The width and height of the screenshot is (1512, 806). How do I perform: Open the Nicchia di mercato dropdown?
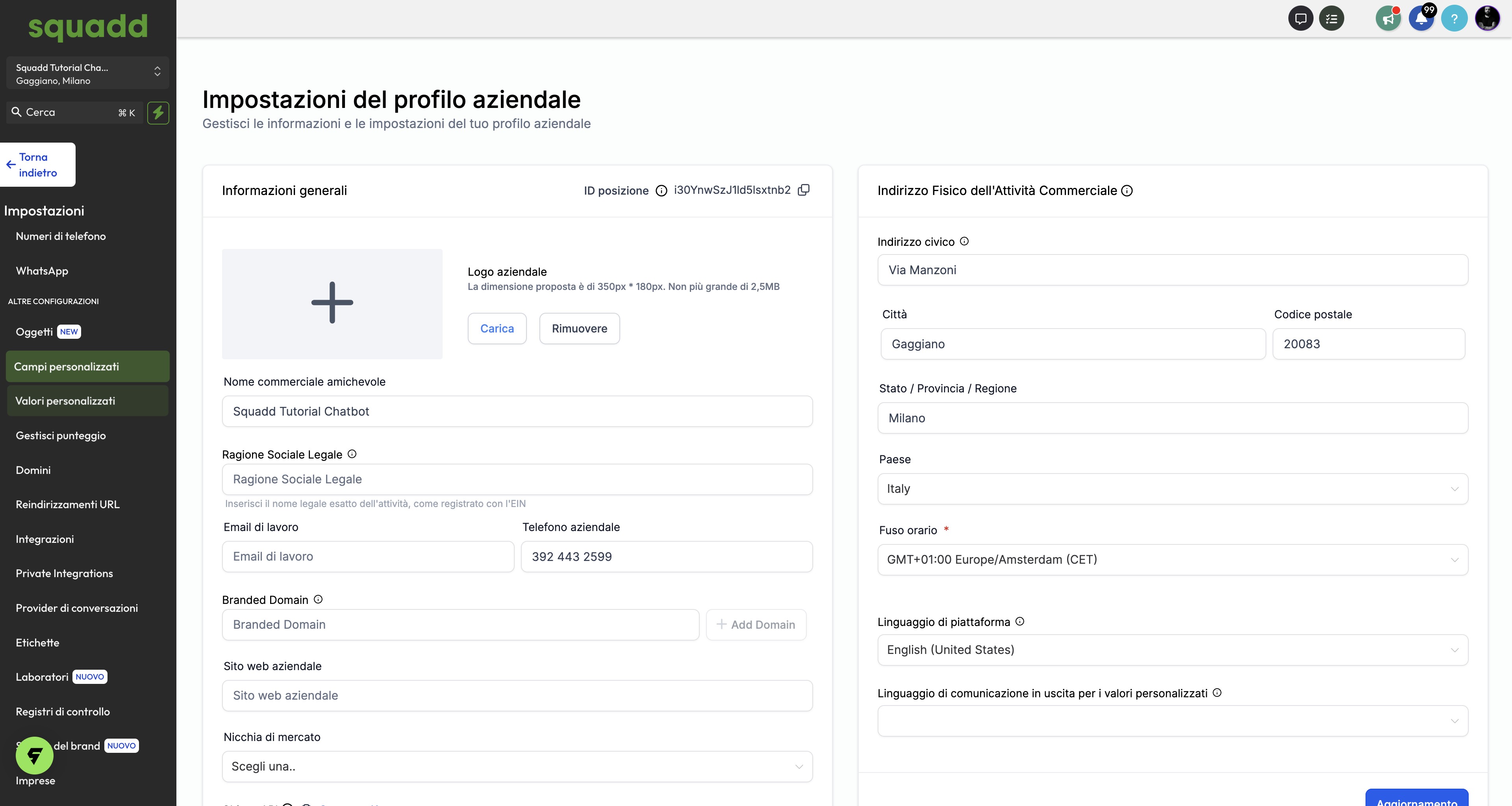517,767
